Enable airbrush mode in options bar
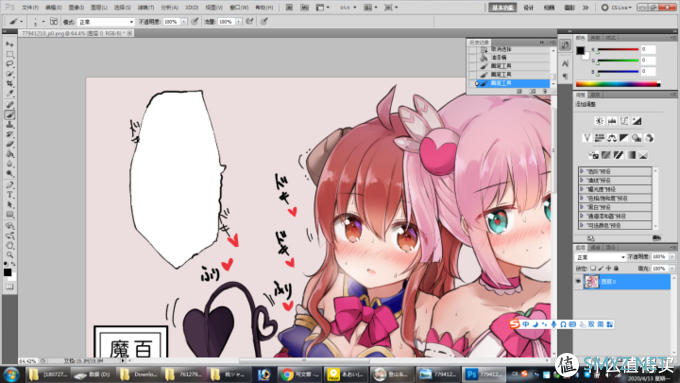 250,21
